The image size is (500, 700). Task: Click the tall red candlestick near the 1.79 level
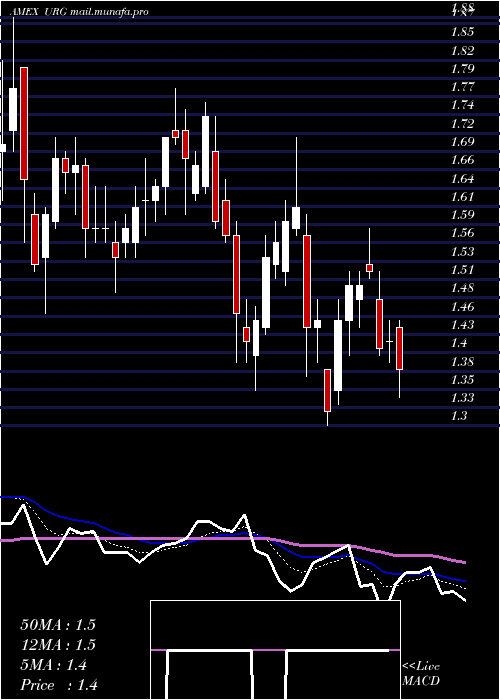pyautogui.click(x=24, y=124)
